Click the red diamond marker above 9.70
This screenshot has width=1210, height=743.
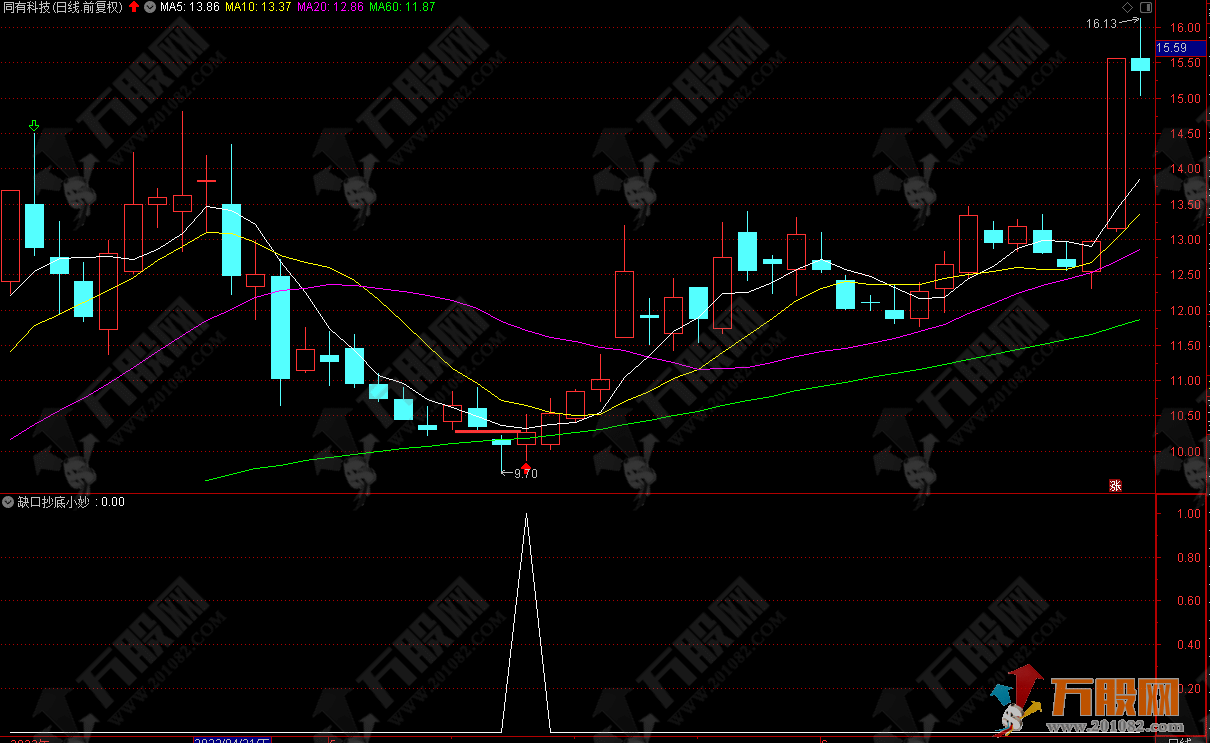[526, 467]
